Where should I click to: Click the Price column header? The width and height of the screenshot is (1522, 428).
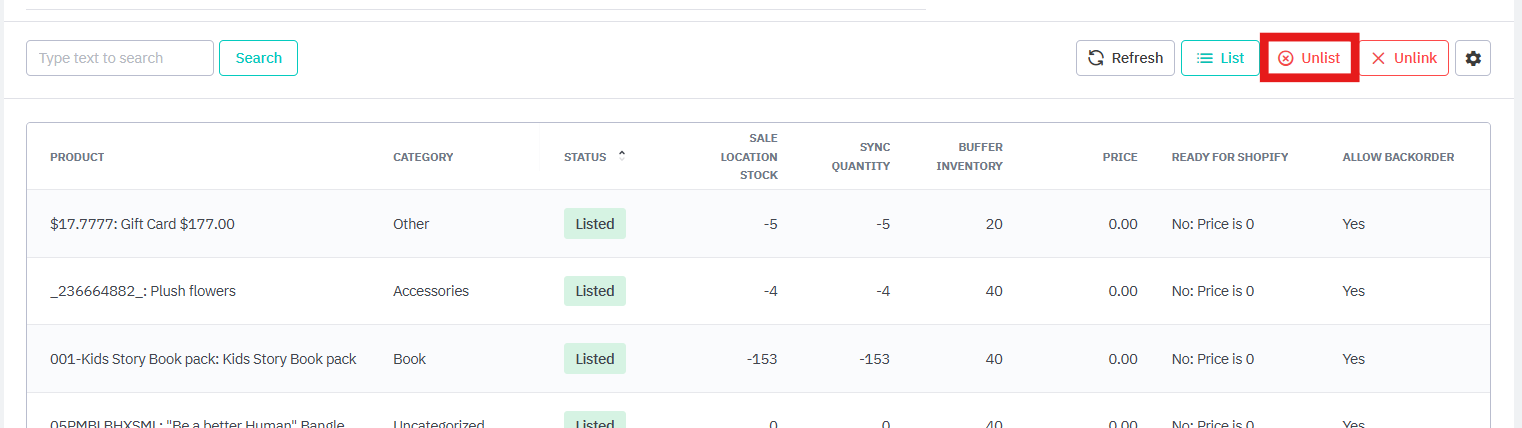coord(1119,157)
